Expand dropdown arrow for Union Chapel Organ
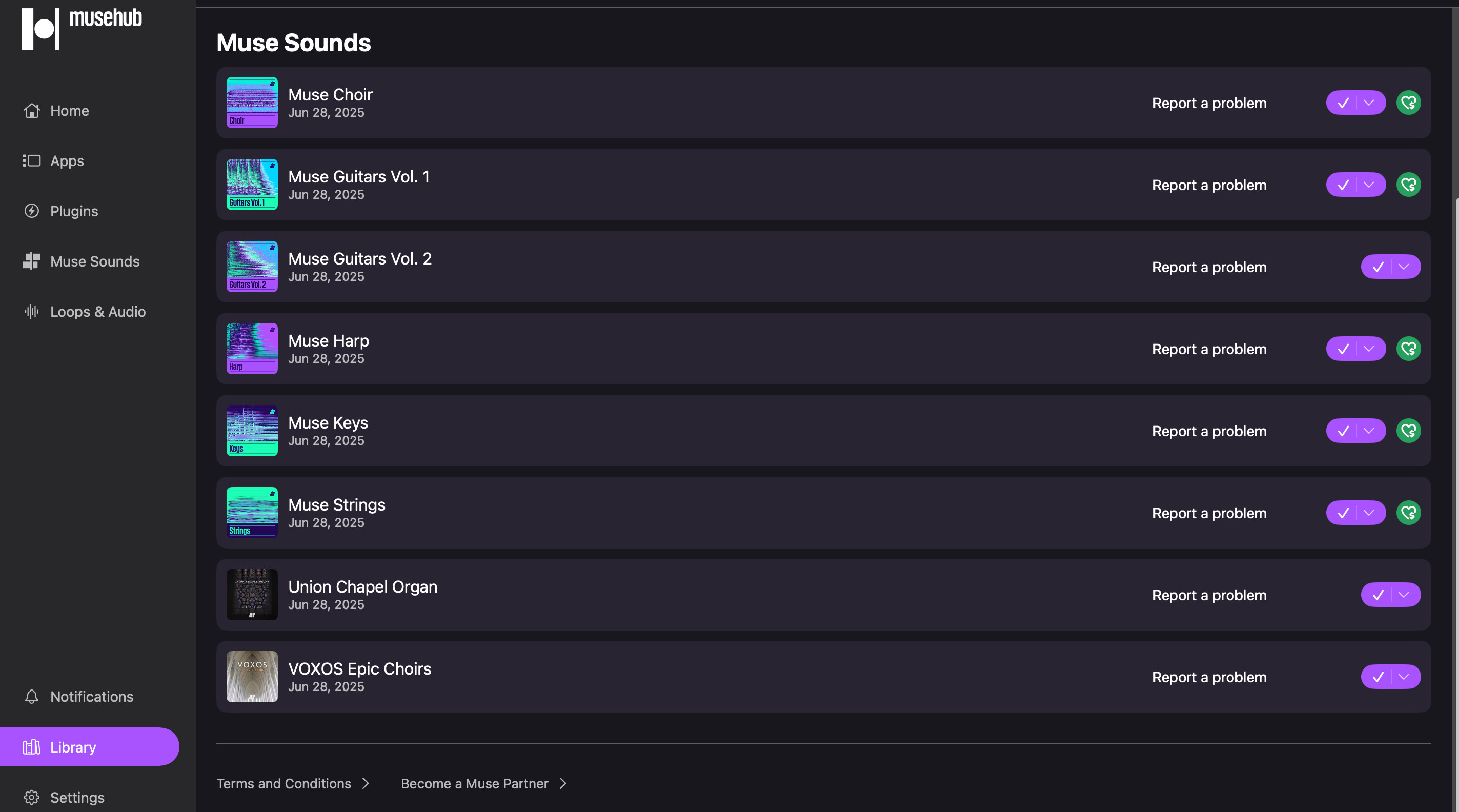This screenshot has width=1459, height=812. (x=1405, y=595)
